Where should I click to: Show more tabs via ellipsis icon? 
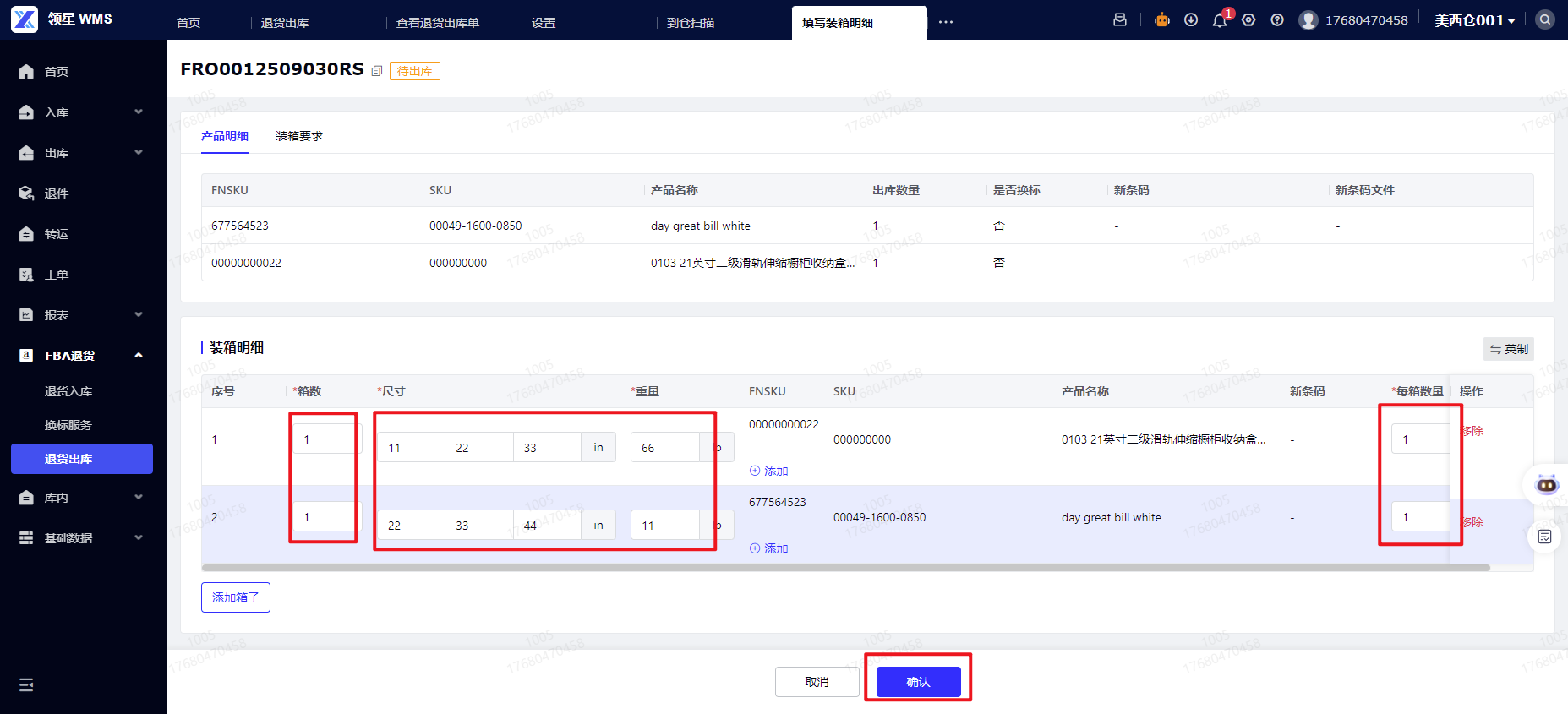(946, 22)
